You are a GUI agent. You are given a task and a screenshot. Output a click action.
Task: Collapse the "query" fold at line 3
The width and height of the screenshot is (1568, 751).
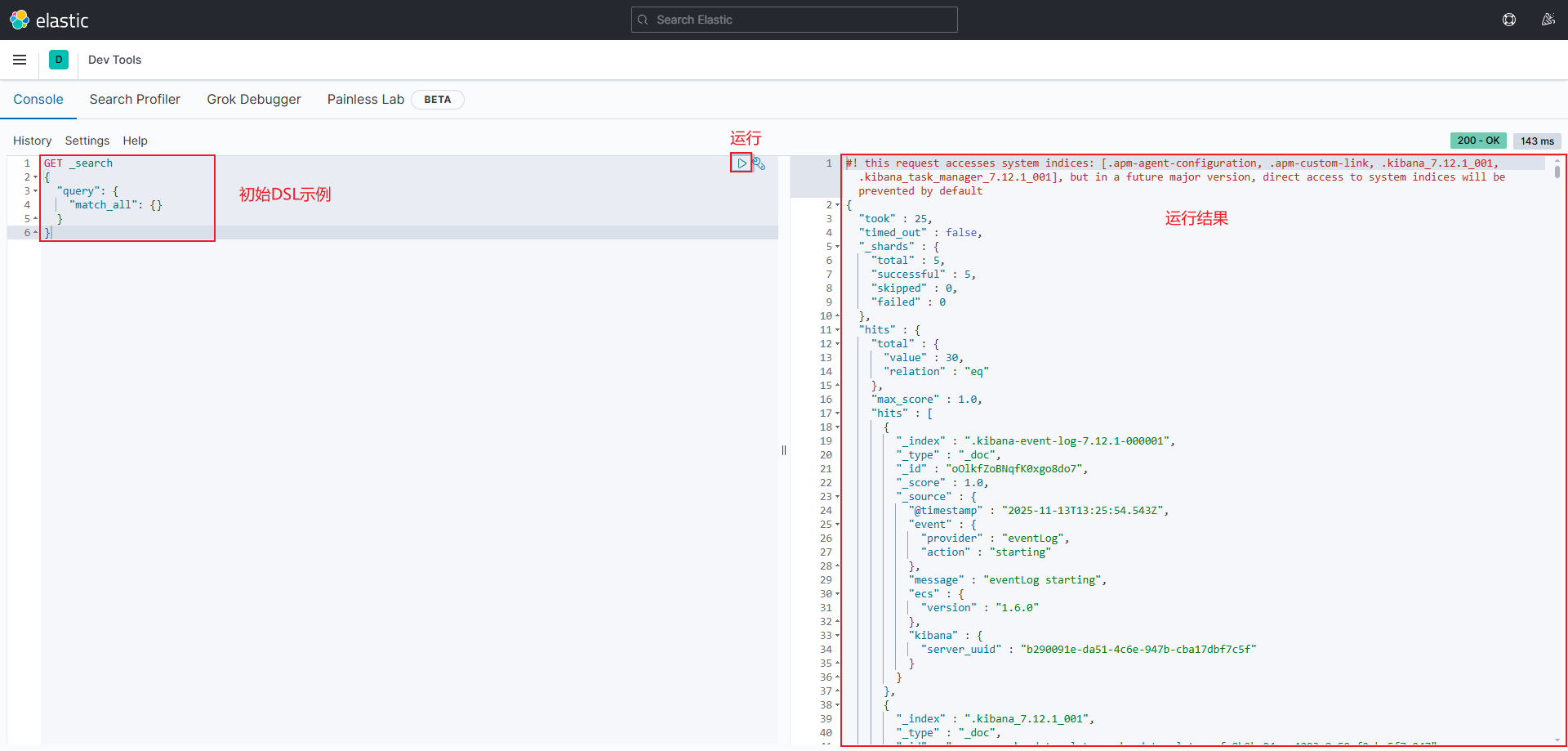point(36,191)
